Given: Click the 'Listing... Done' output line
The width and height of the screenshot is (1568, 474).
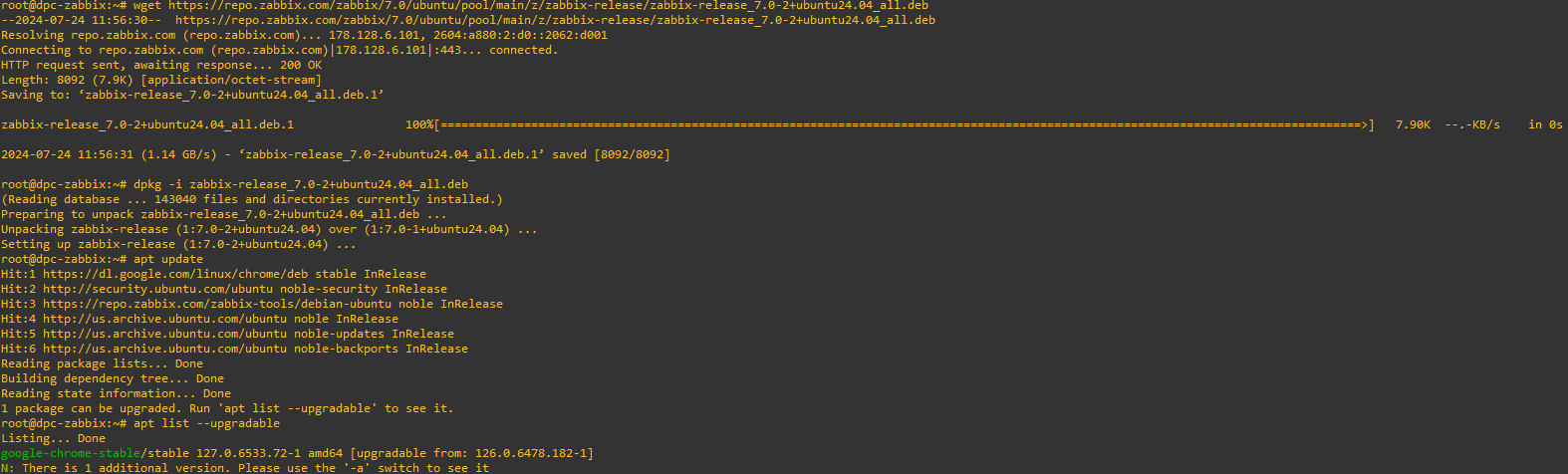Looking at the screenshot, I should point(53,438).
